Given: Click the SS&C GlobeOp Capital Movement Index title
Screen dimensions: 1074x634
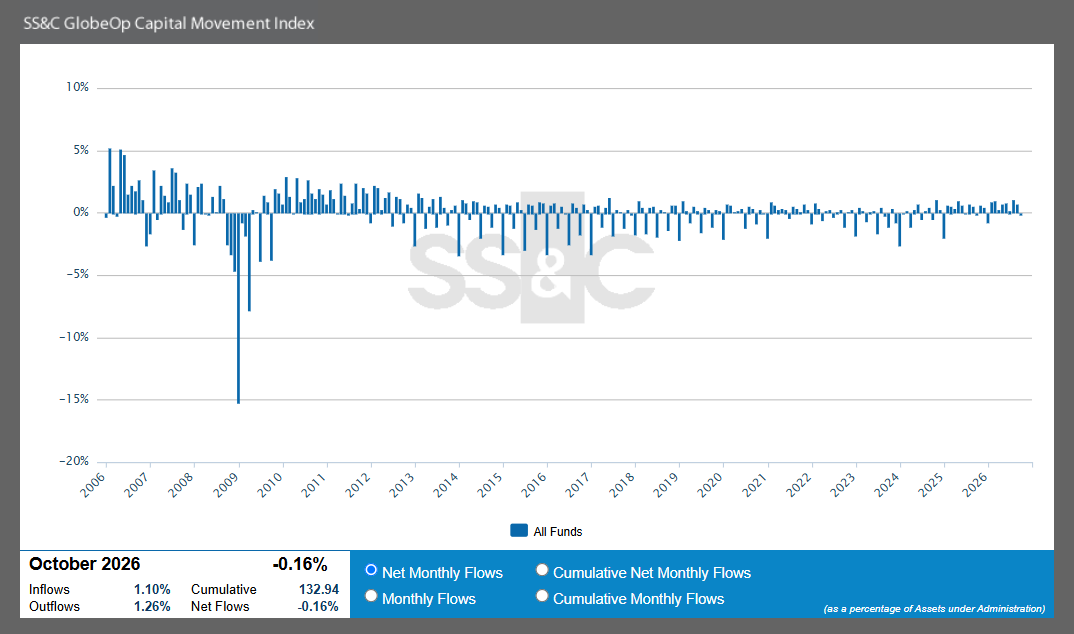Looking at the screenshot, I should pyautogui.click(x=168, y=23).
